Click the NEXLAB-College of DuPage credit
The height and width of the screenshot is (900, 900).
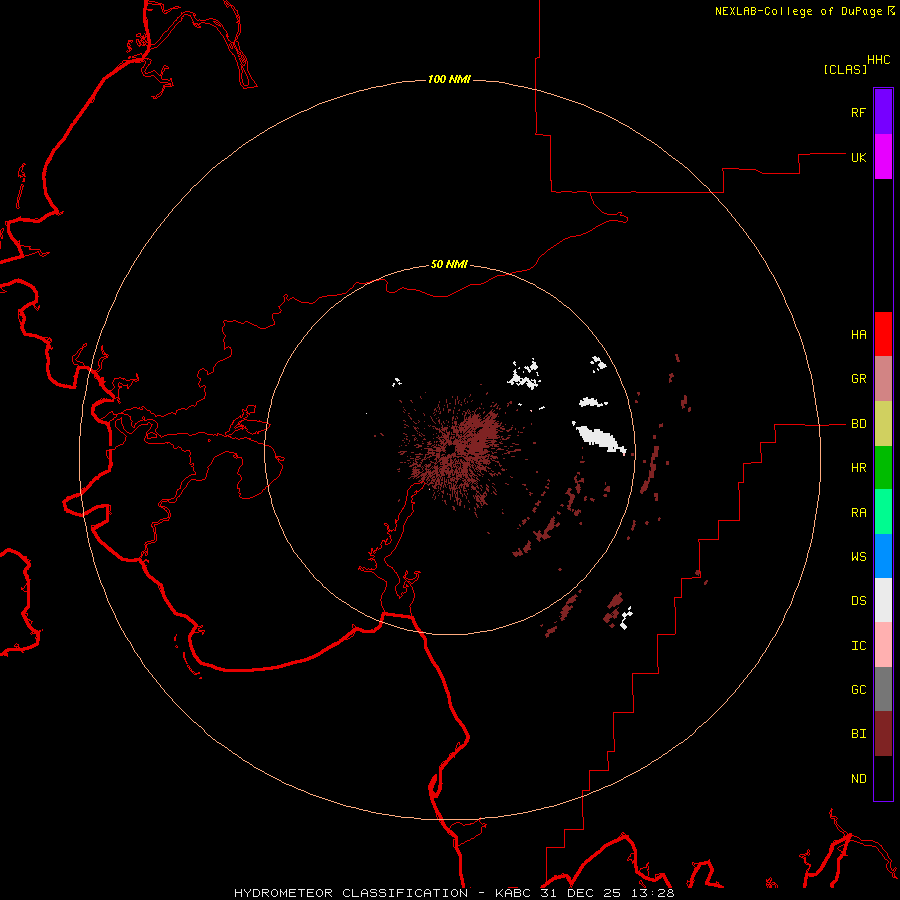point(798,11)
